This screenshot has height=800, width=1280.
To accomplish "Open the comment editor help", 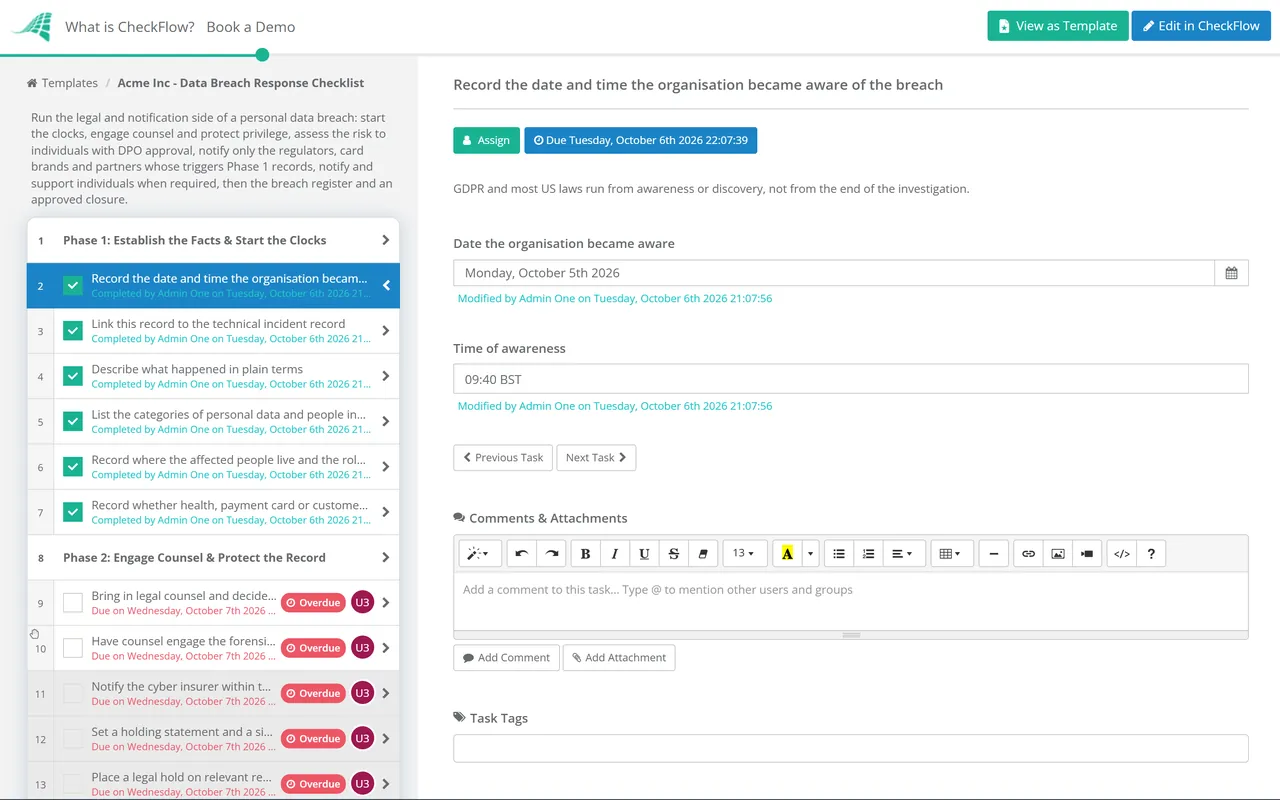I will tap(1151, 554).
